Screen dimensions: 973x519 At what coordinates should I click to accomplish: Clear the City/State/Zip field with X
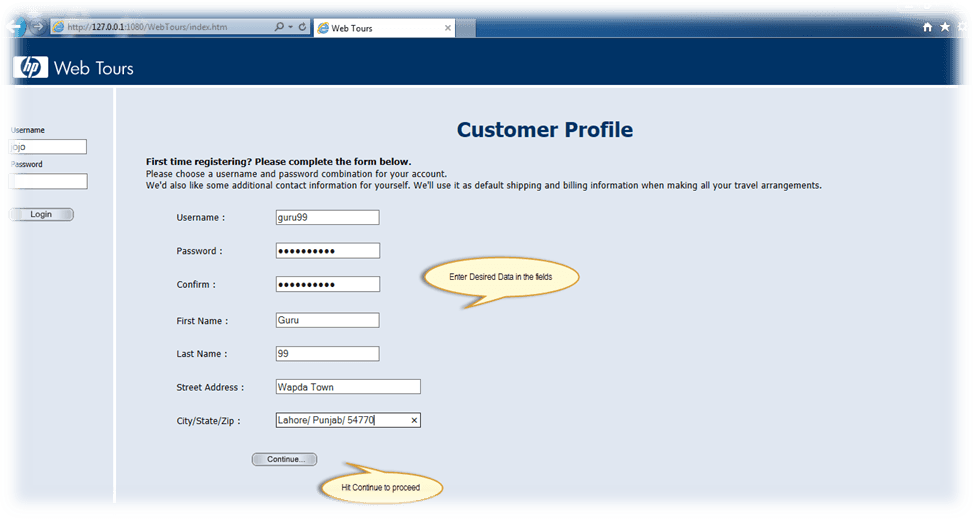(414, 421)
